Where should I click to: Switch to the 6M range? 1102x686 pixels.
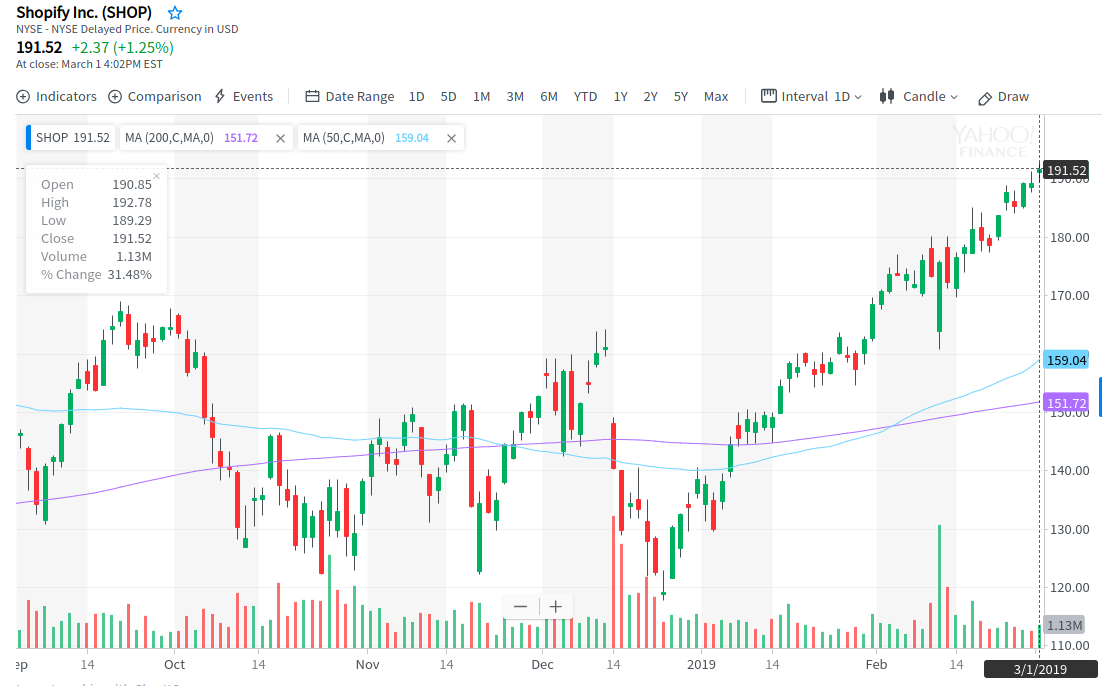coord(549,97)
